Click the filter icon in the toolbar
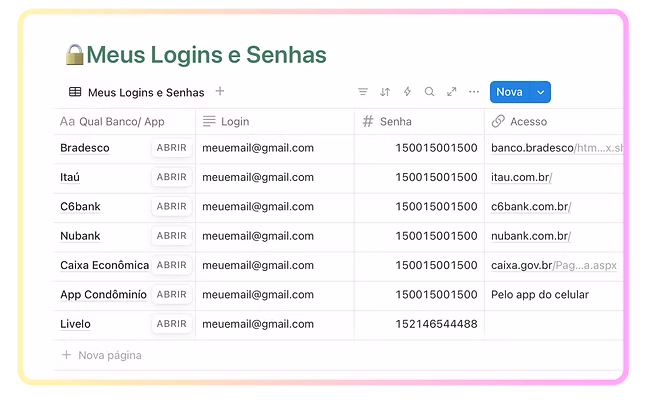Image resolution: width=654 pixels, height=400 pixels. click(363, 92)
